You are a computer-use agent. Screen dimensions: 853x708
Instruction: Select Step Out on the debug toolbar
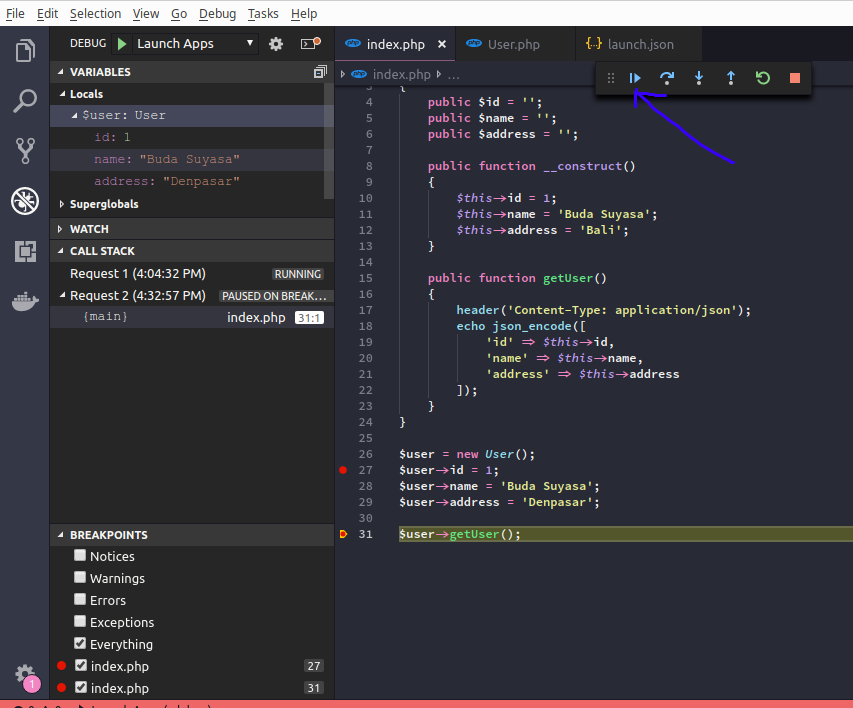(x=730, y=77)
